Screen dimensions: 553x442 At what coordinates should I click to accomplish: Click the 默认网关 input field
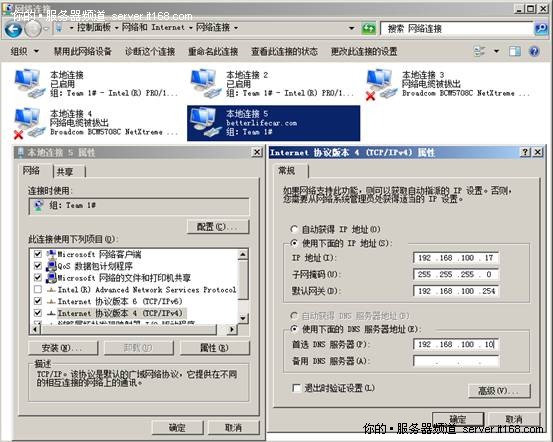click(456, 291)
